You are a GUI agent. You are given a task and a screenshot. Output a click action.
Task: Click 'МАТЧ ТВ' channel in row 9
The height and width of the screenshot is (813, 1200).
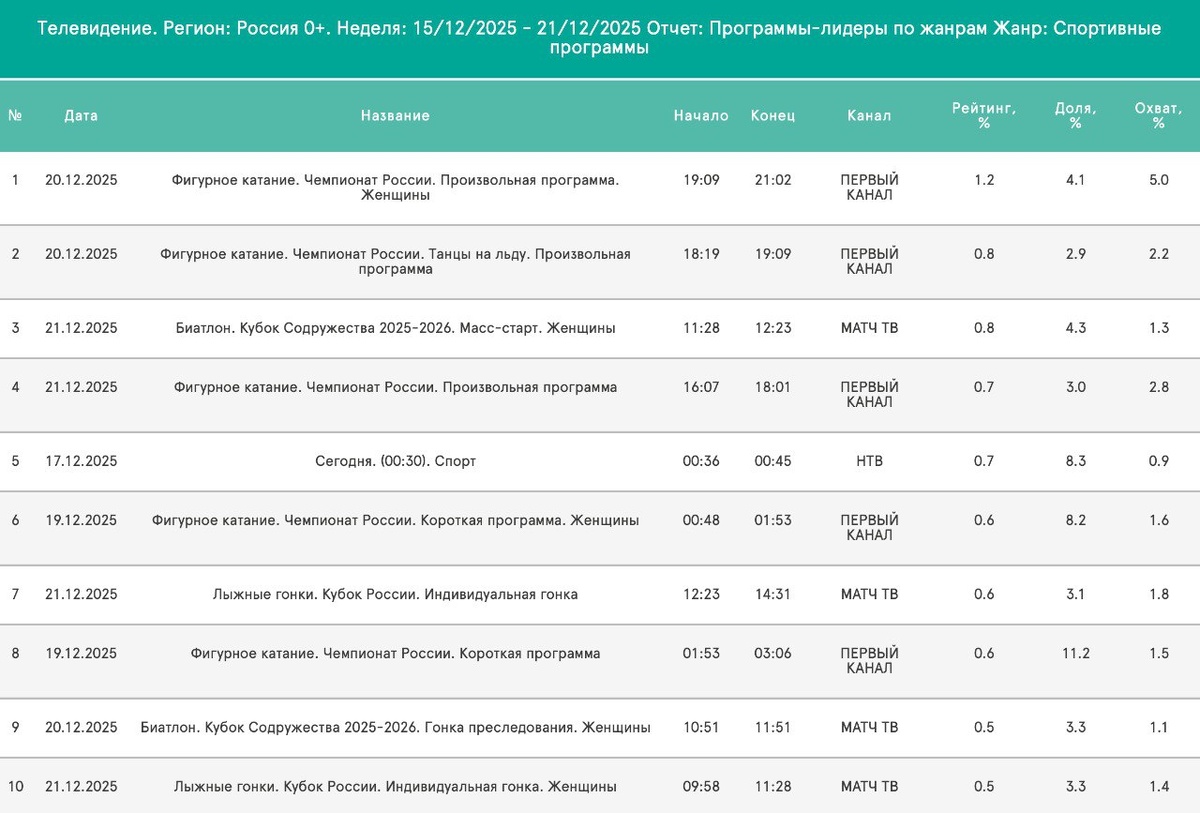pos(869,727)
